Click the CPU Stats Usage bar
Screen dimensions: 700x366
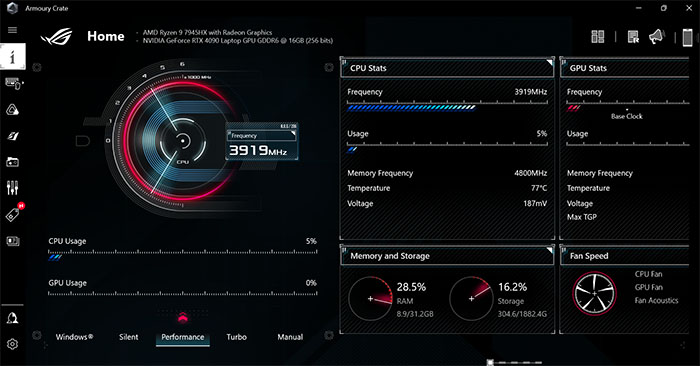tap(447, 147)
